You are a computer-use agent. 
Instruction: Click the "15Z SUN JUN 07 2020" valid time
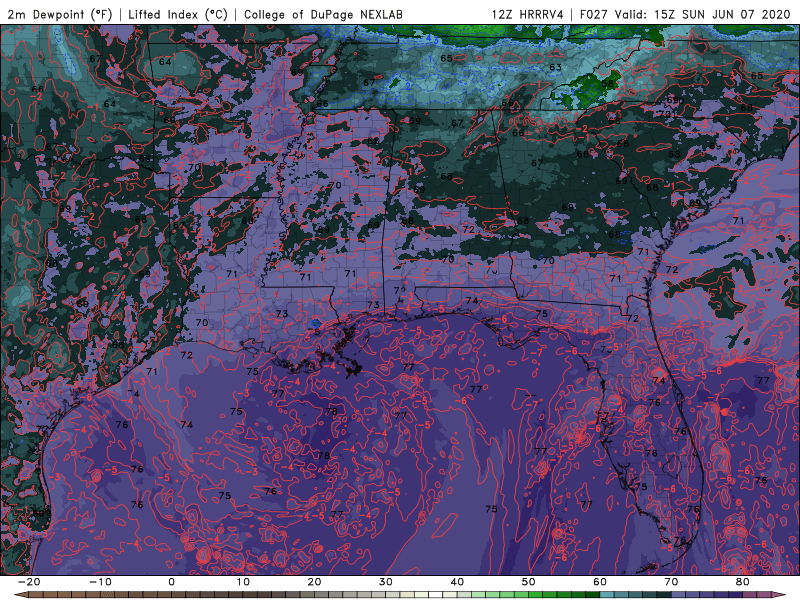(x=722, y=14)
